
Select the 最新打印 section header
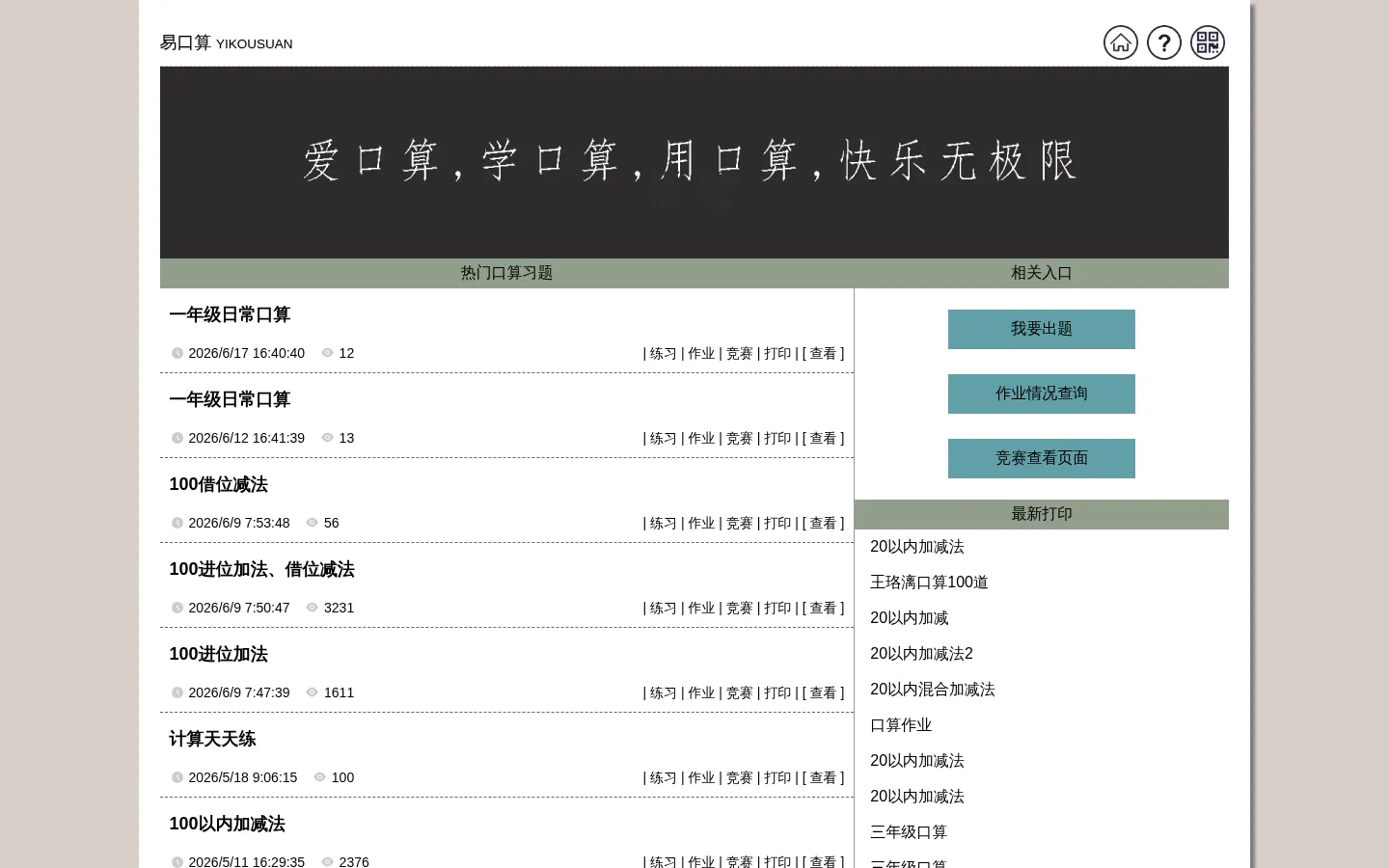coord(1042,514)
